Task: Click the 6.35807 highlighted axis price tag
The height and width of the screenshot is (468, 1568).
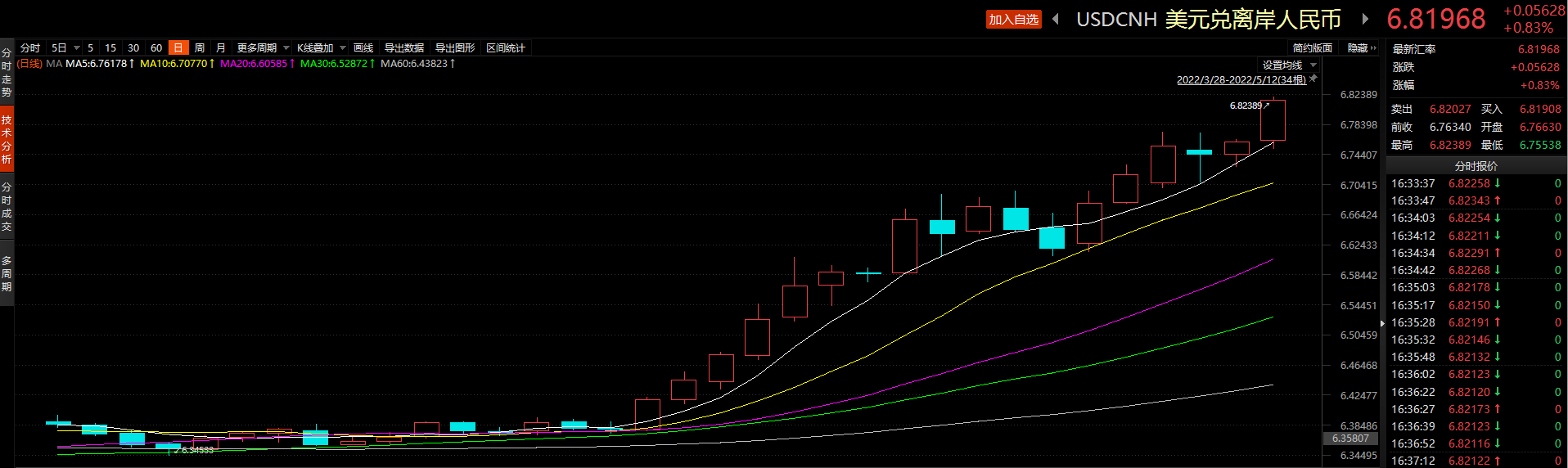Action: (1350, 439)
